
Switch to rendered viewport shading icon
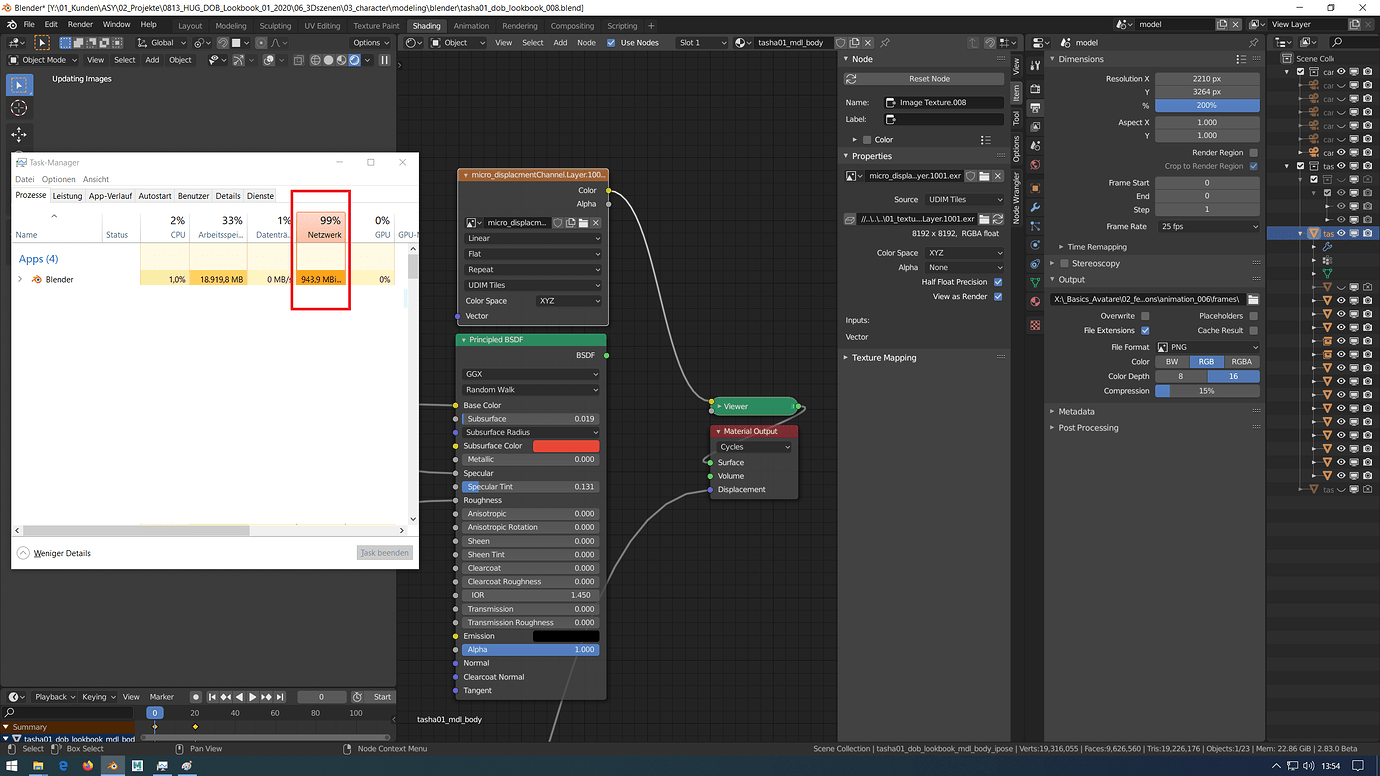point(354,60)
